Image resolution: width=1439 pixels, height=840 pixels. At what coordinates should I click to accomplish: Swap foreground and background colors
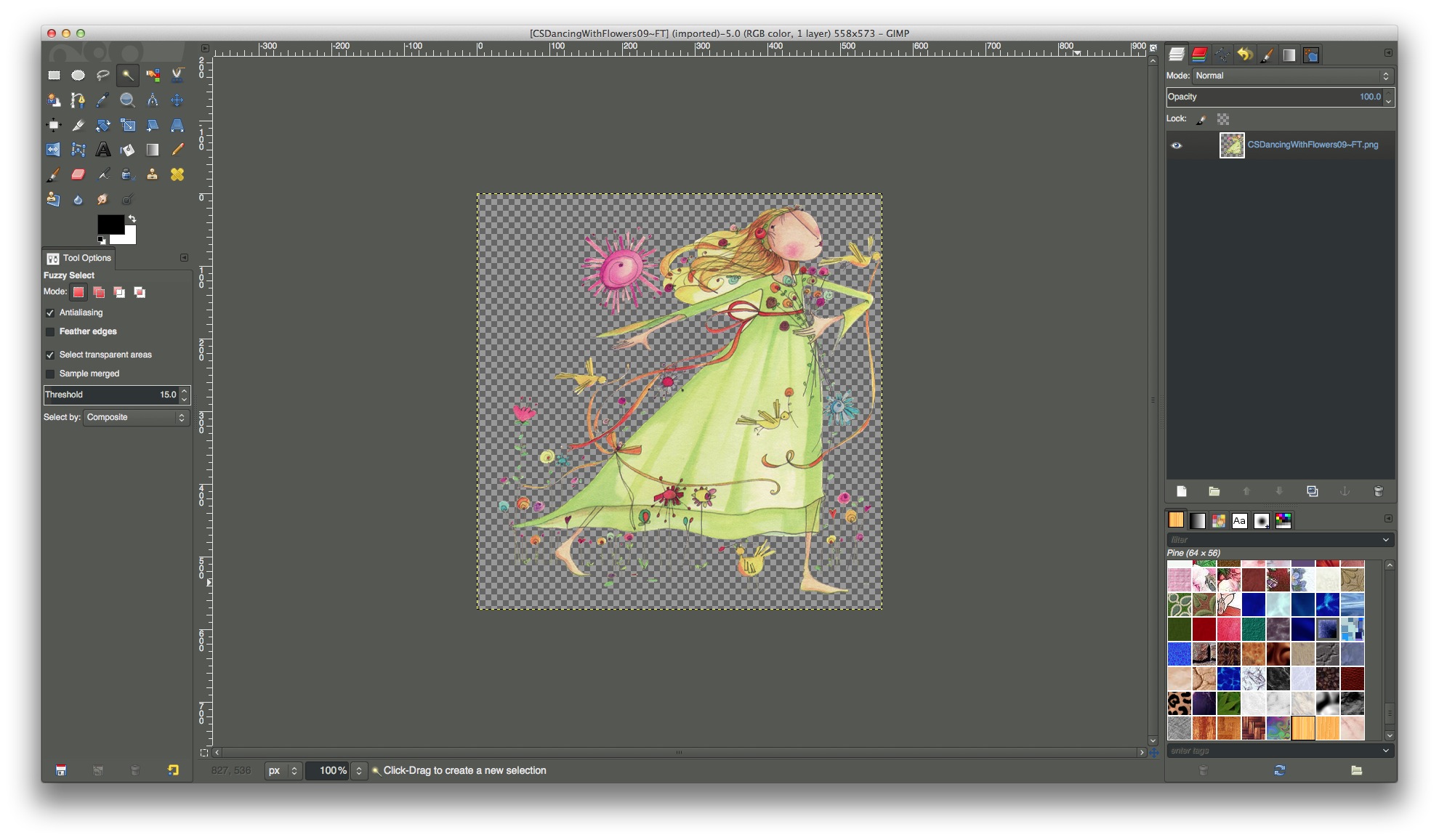[132, 219]
